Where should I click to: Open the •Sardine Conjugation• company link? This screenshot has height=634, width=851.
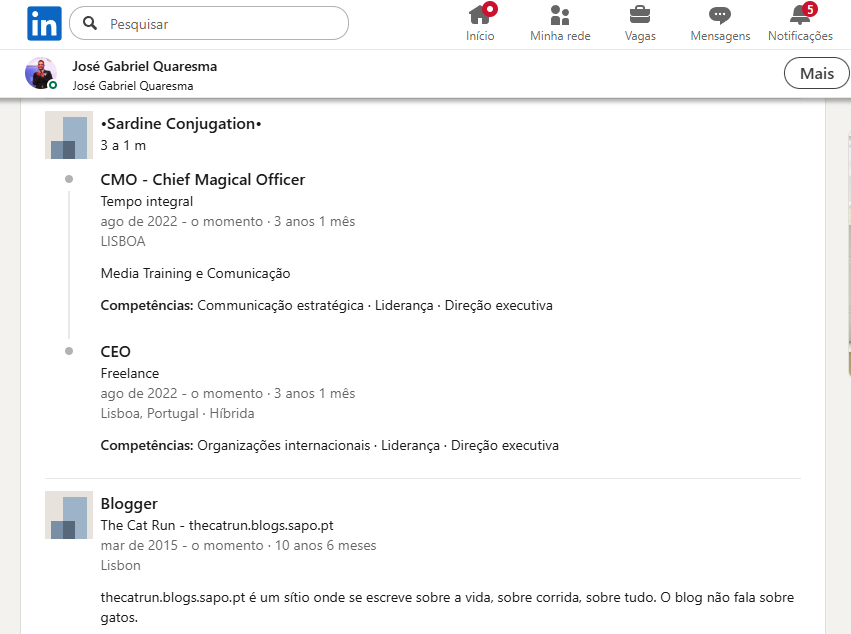(x=181, y=124)
